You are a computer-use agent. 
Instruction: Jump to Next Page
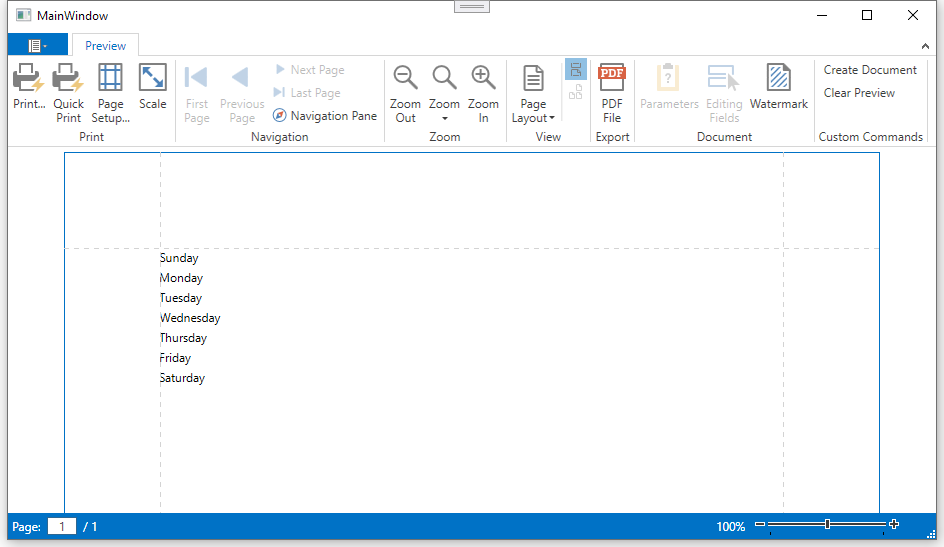point(309,70)
